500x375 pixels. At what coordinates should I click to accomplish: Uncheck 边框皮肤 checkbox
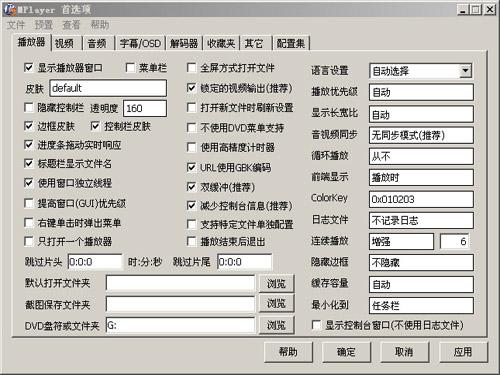[x=29, y=126]
